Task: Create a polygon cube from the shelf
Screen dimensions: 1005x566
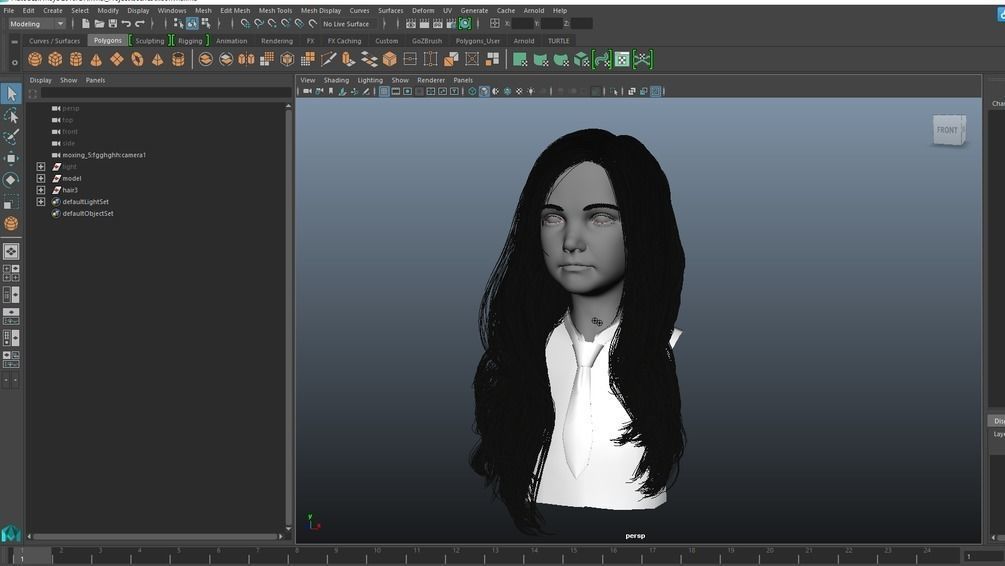Action: click(x=56, y=60)
